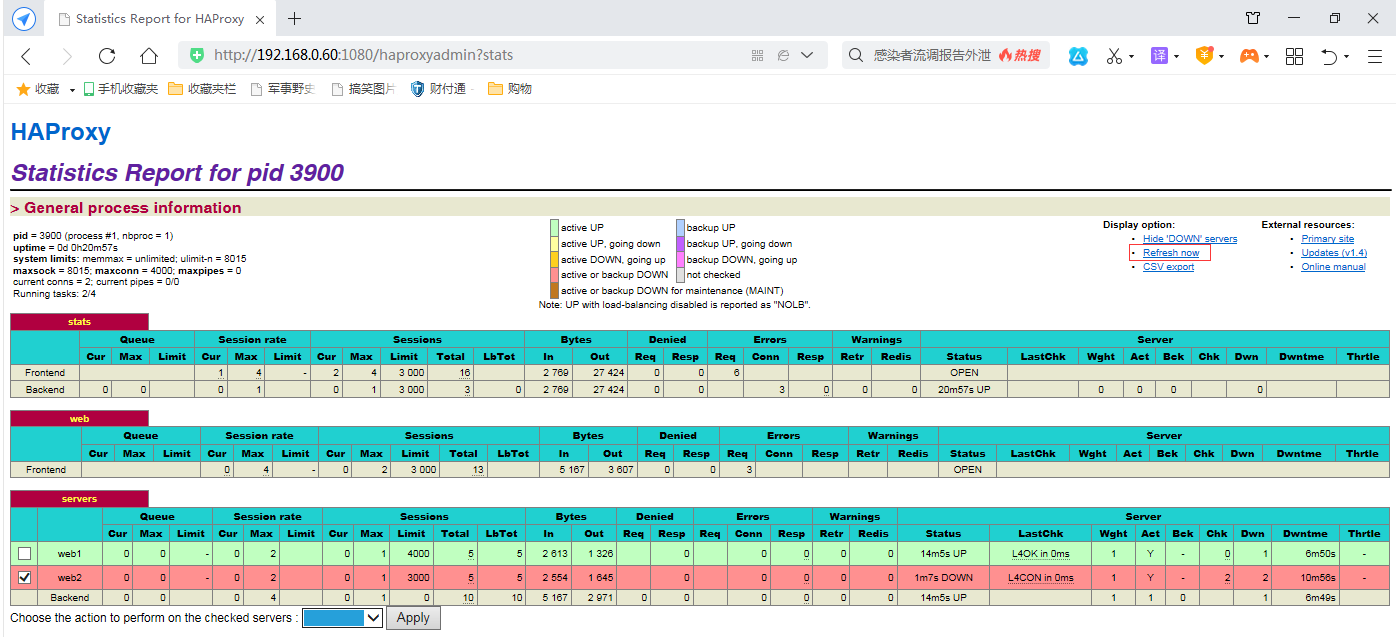Expand the address bar history dropdown arrow
The image size is (1396, 637).
pyautogui.click(x=807, y=56)
